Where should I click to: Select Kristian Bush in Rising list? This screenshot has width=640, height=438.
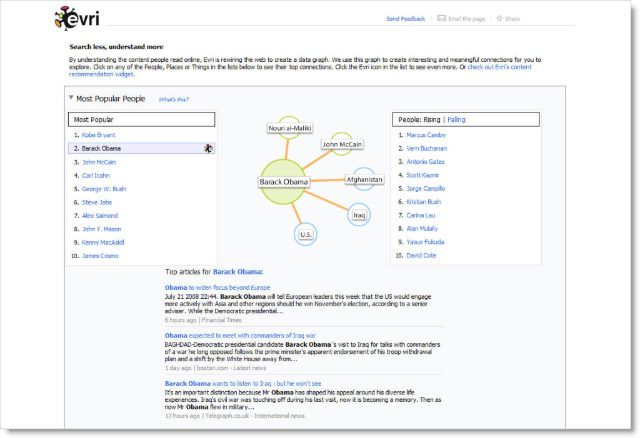pyautogui.click(x=424, y=202)
